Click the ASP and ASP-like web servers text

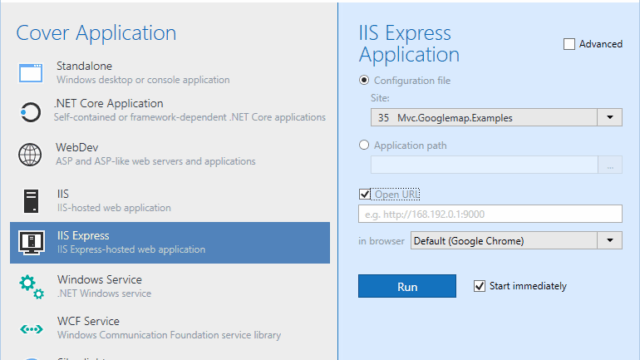click(156, 161)
